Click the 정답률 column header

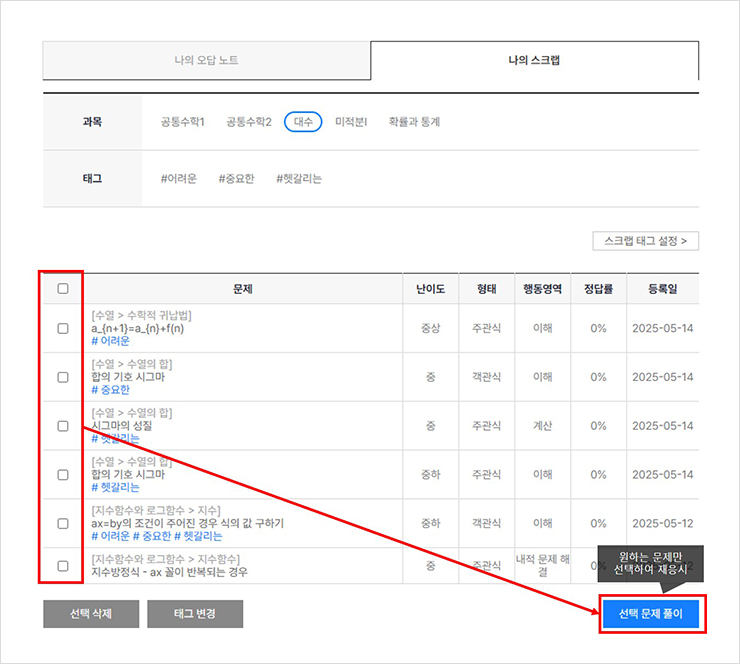click(x=598, y=289)
